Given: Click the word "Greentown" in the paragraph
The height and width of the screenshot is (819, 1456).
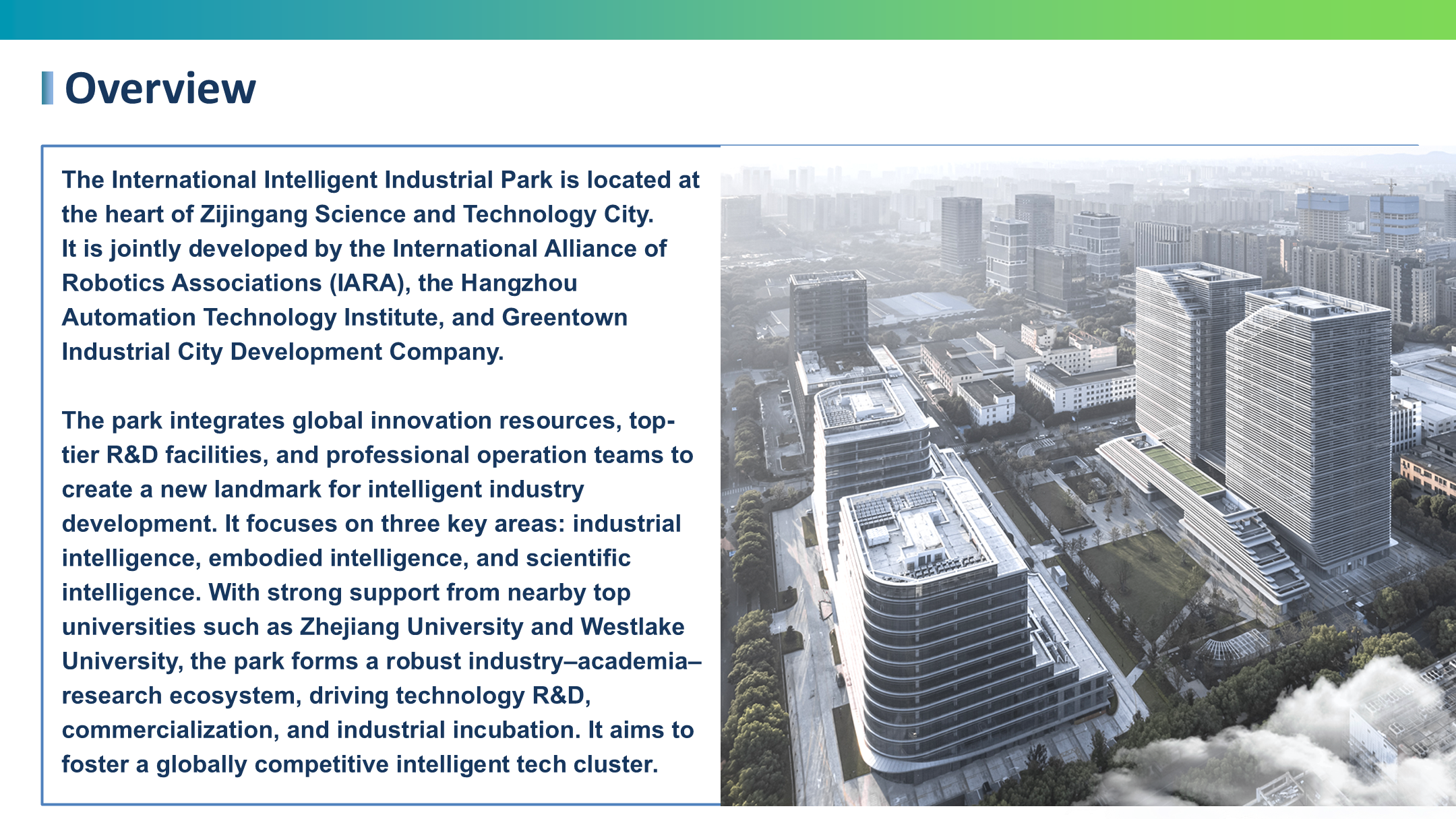Looking at the screenshot, I should click(565, 317).
